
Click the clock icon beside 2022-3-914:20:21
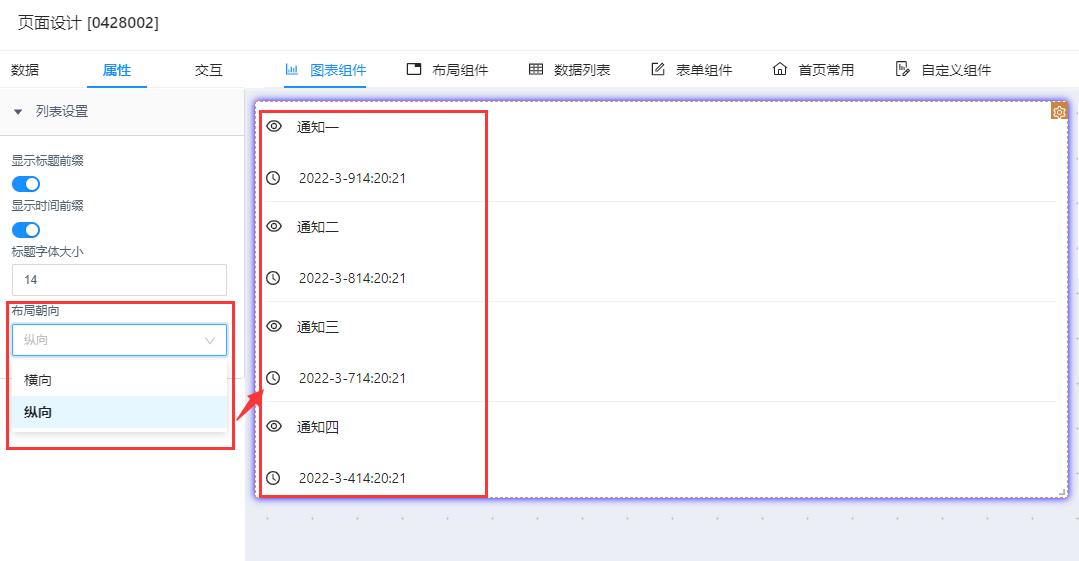point(273,178)
